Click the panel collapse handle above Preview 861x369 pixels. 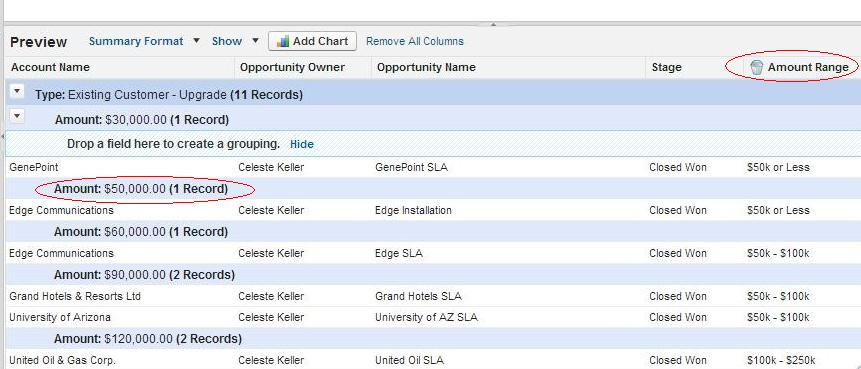pos(493,24)
